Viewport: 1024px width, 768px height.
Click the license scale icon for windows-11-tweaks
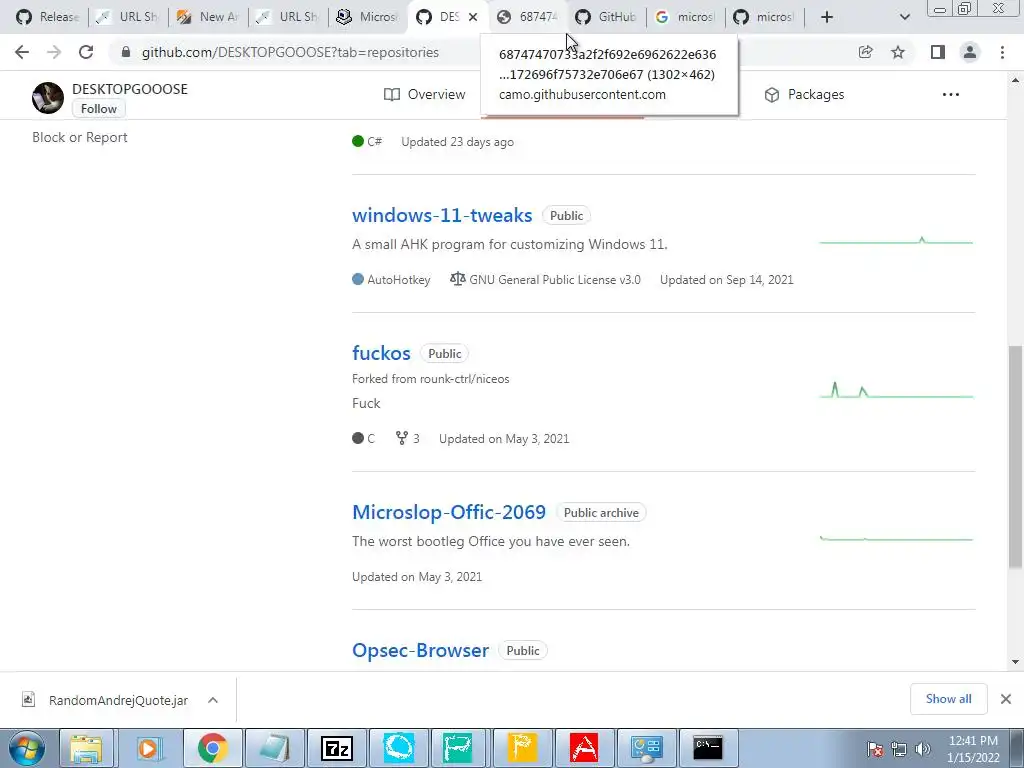(x=457, y=279)
